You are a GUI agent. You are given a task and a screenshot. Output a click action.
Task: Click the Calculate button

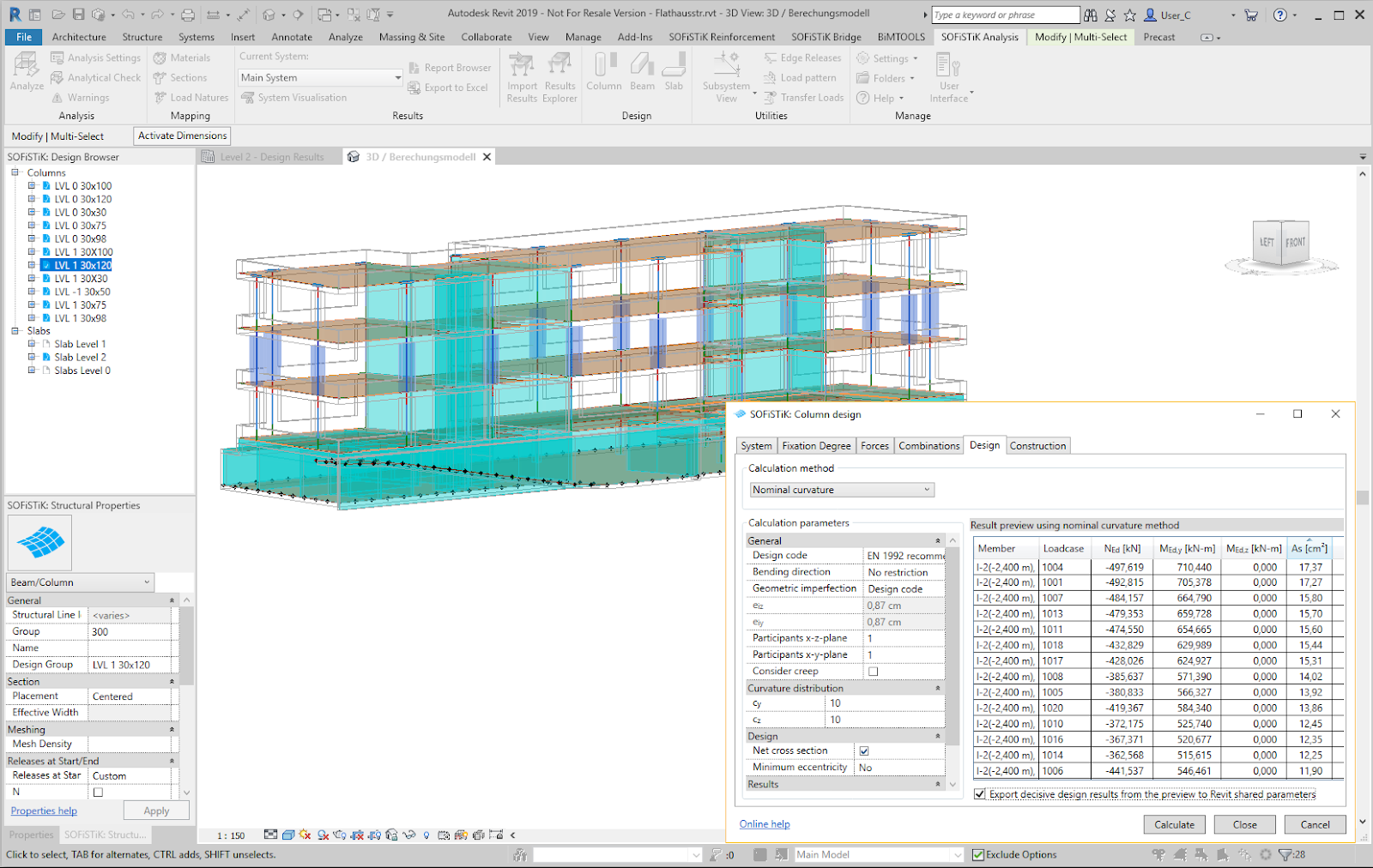coord(1173,824)
